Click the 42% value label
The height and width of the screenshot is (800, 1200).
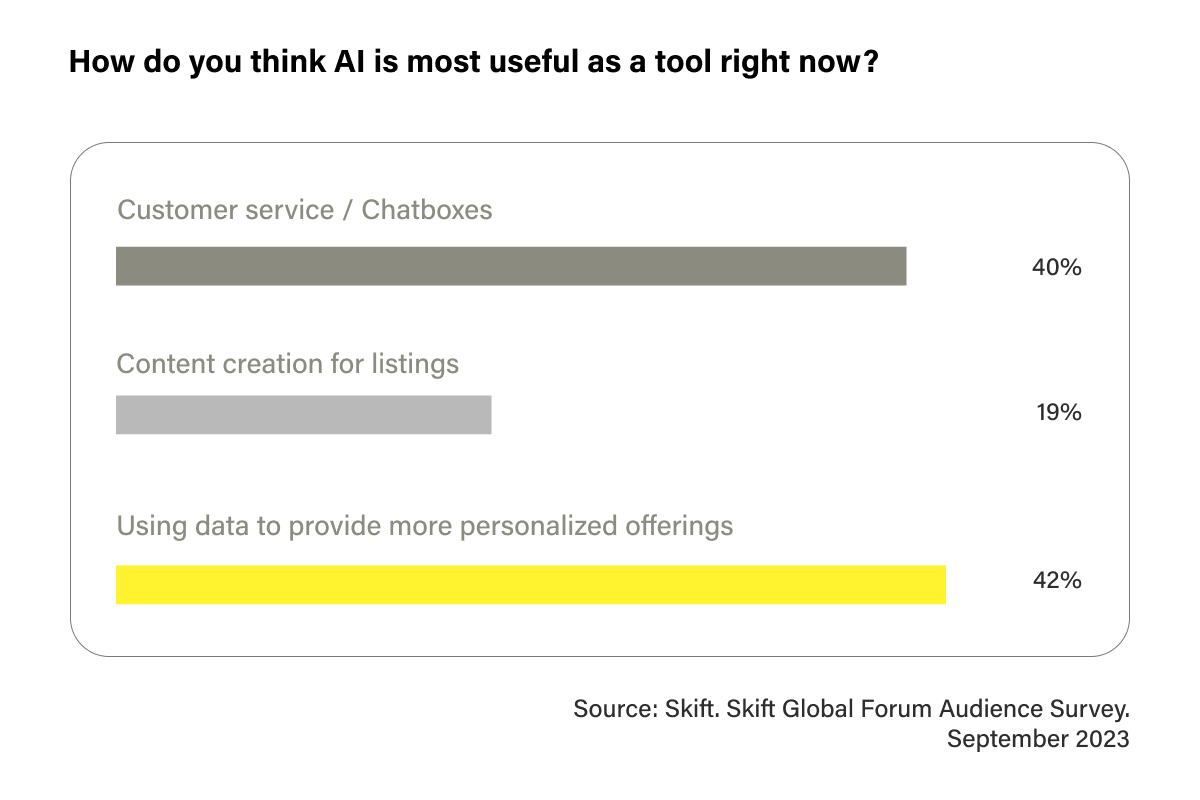pyautogui.click(x=1057, y=581)
